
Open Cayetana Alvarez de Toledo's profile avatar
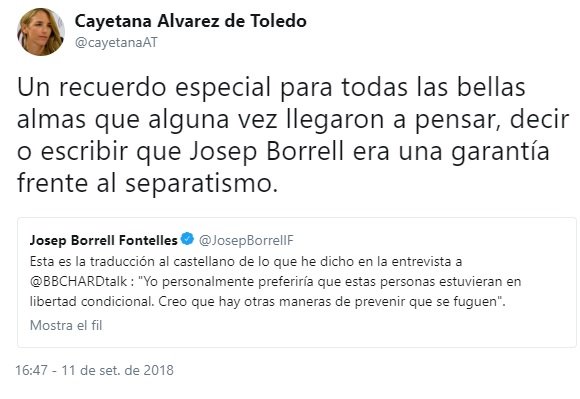click(41, 32)
